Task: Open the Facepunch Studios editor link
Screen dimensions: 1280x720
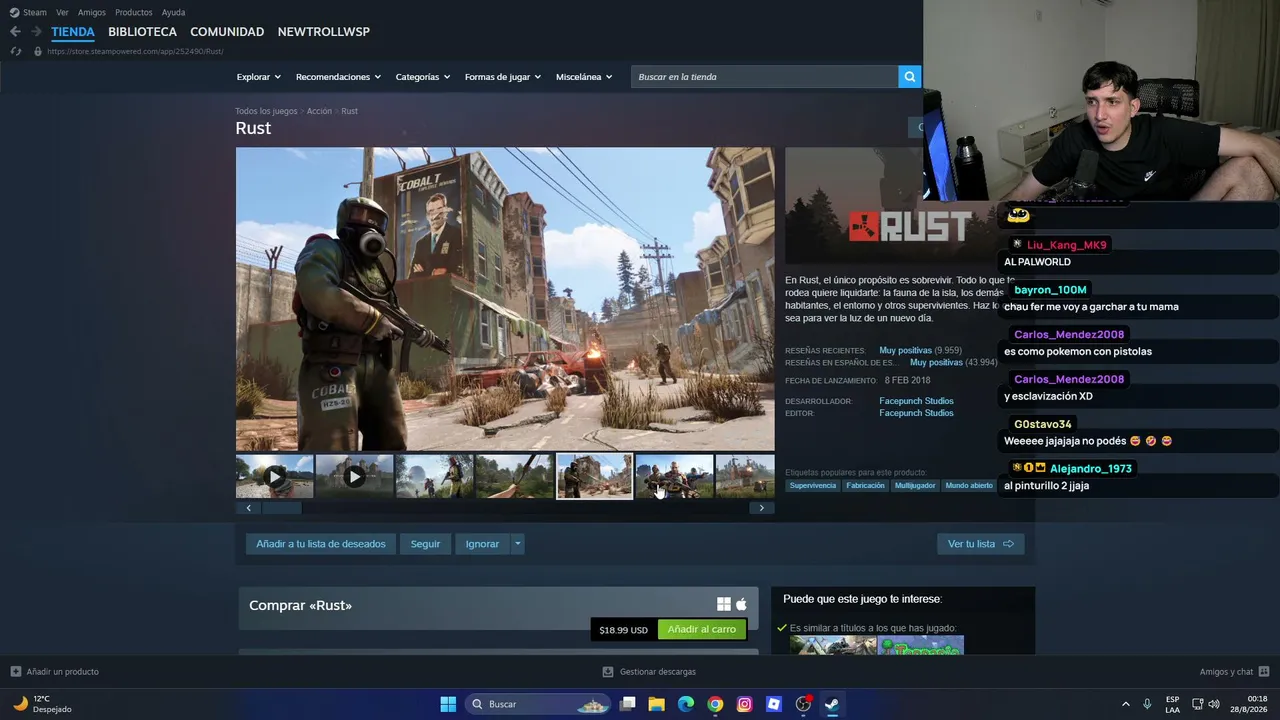Action: [916, 413]
